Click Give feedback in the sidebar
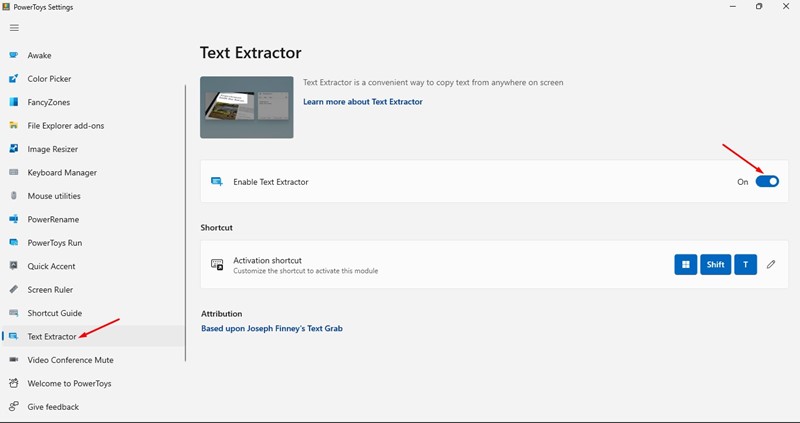Image resolution: width=800 pixels, height=423 pixels. click(x=53, y=407)
